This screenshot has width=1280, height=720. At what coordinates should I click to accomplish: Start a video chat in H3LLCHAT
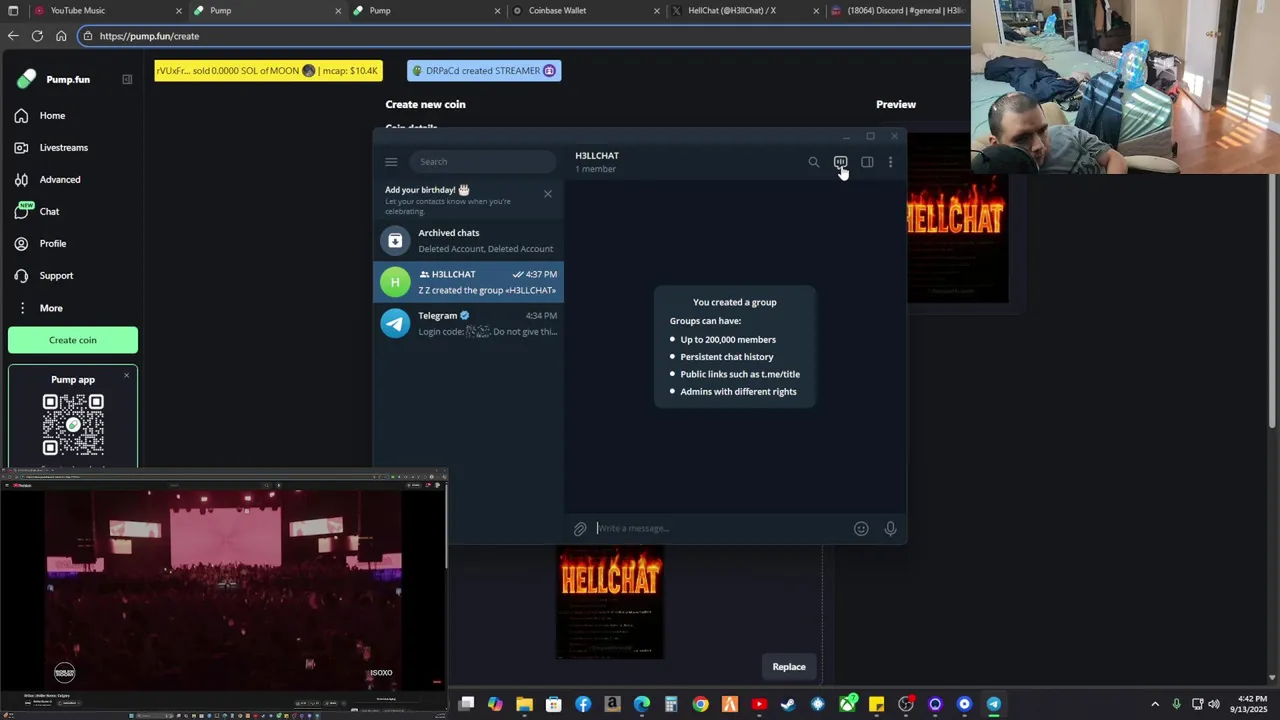point(840,162)
